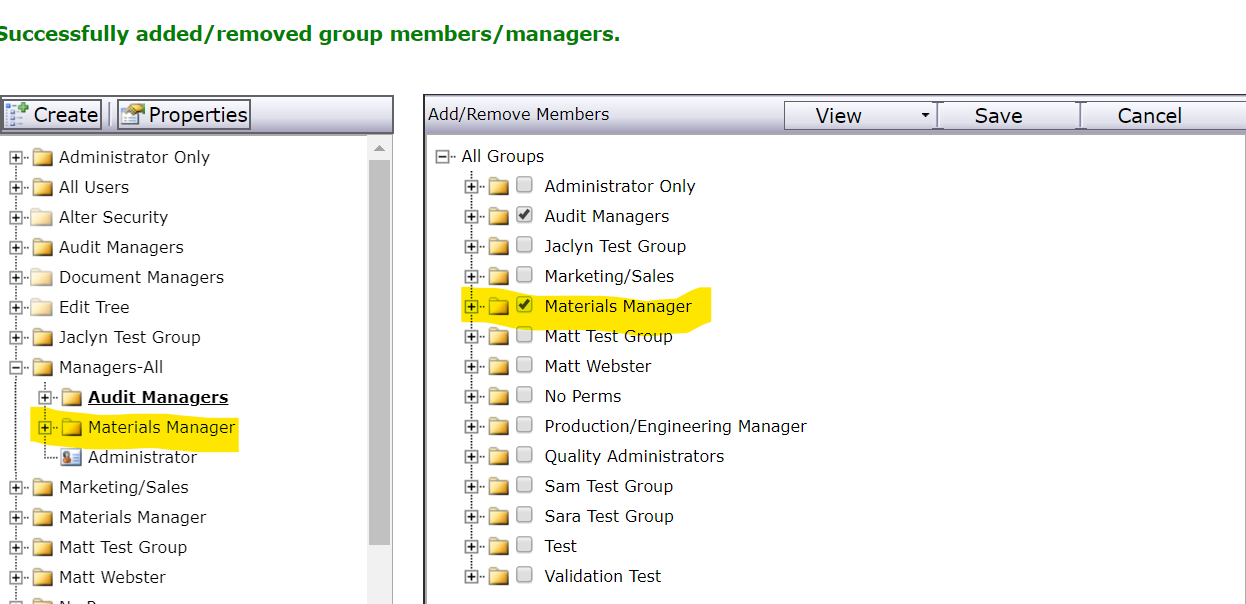Check the Matt Webster checkbox
This screenshot has width=1246, height=604.
tap(524, 365)
